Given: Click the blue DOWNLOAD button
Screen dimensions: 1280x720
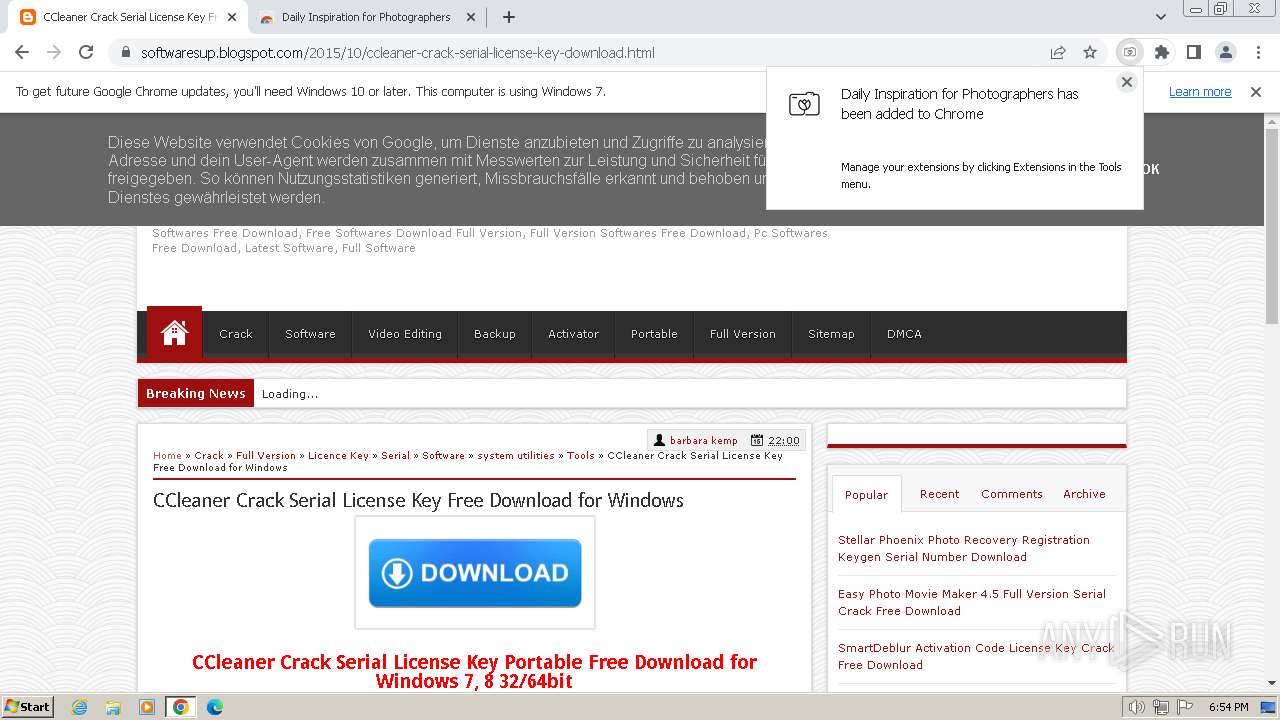Looking at the screenshot, I should [x=475, y=573].
